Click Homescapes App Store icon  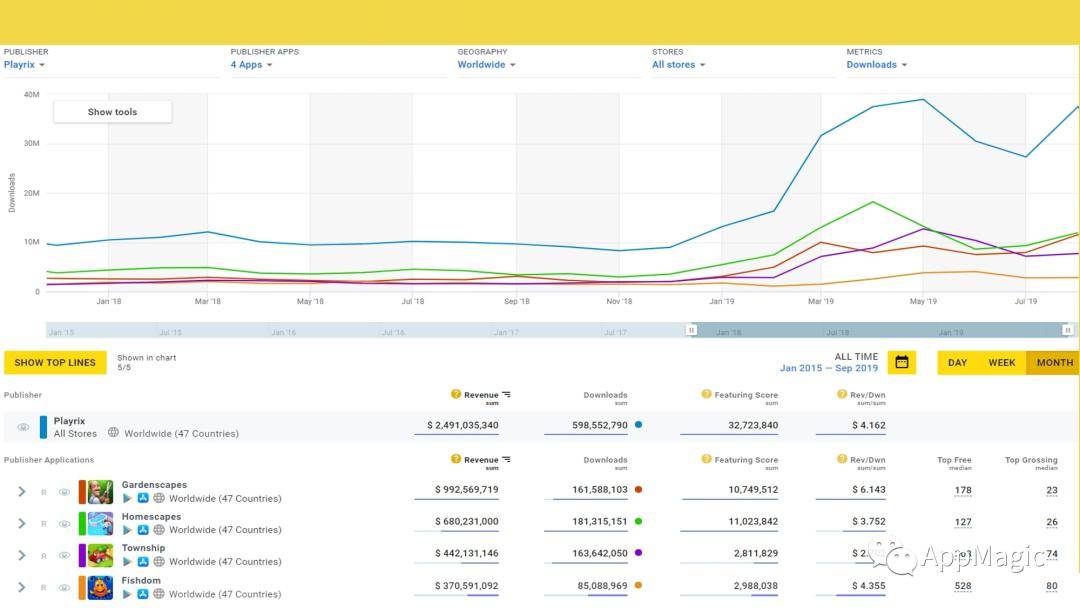pyautogui.click(x=143, y=530)
